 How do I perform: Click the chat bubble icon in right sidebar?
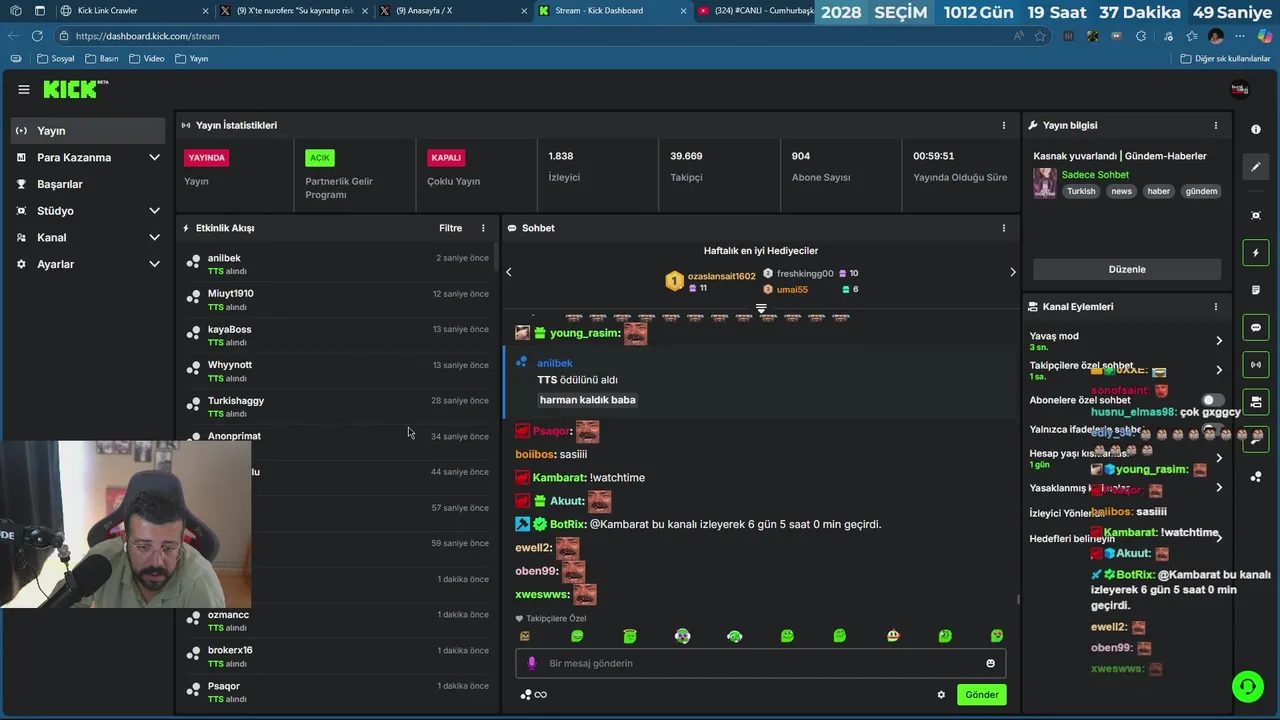click(1256, 327)
